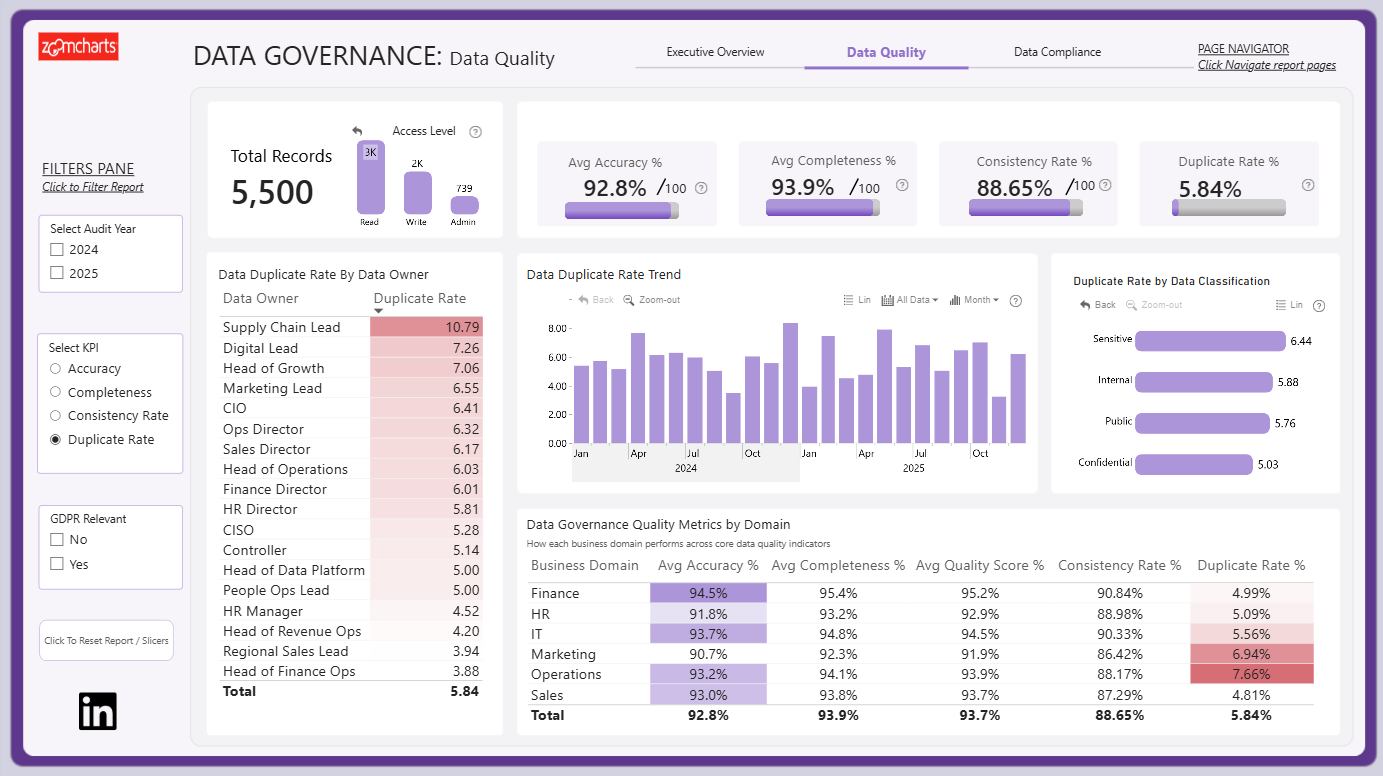
Task: Click the Access Level back arrow icon
Action: point(357,131)
